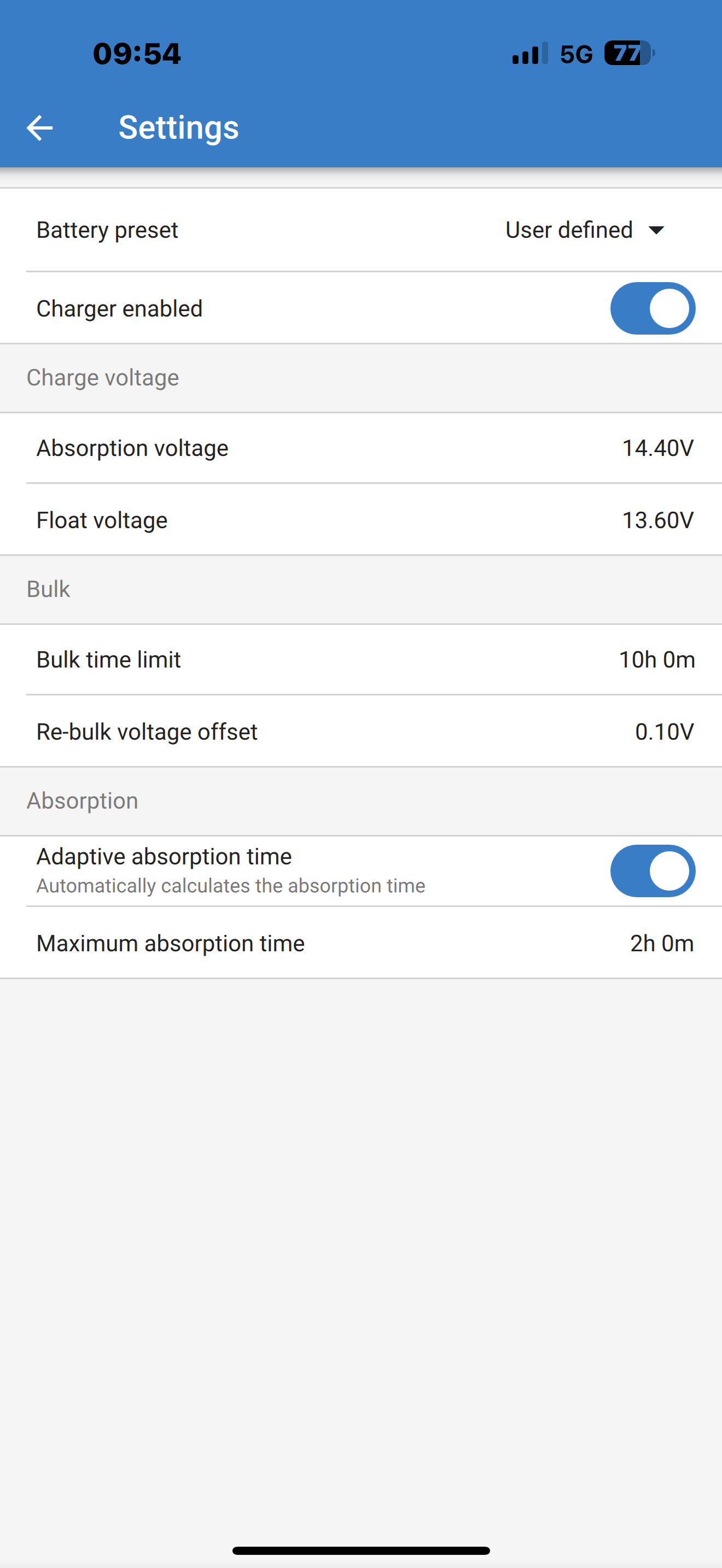Tap the battery level indicator

click(628, 54)
